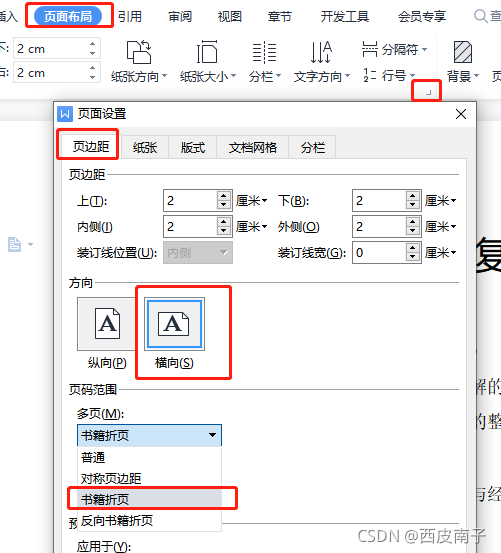Viewport: 501px width, 553px height.
Task: Open the 分隔符 breaks menu
Action: point(394,49)
